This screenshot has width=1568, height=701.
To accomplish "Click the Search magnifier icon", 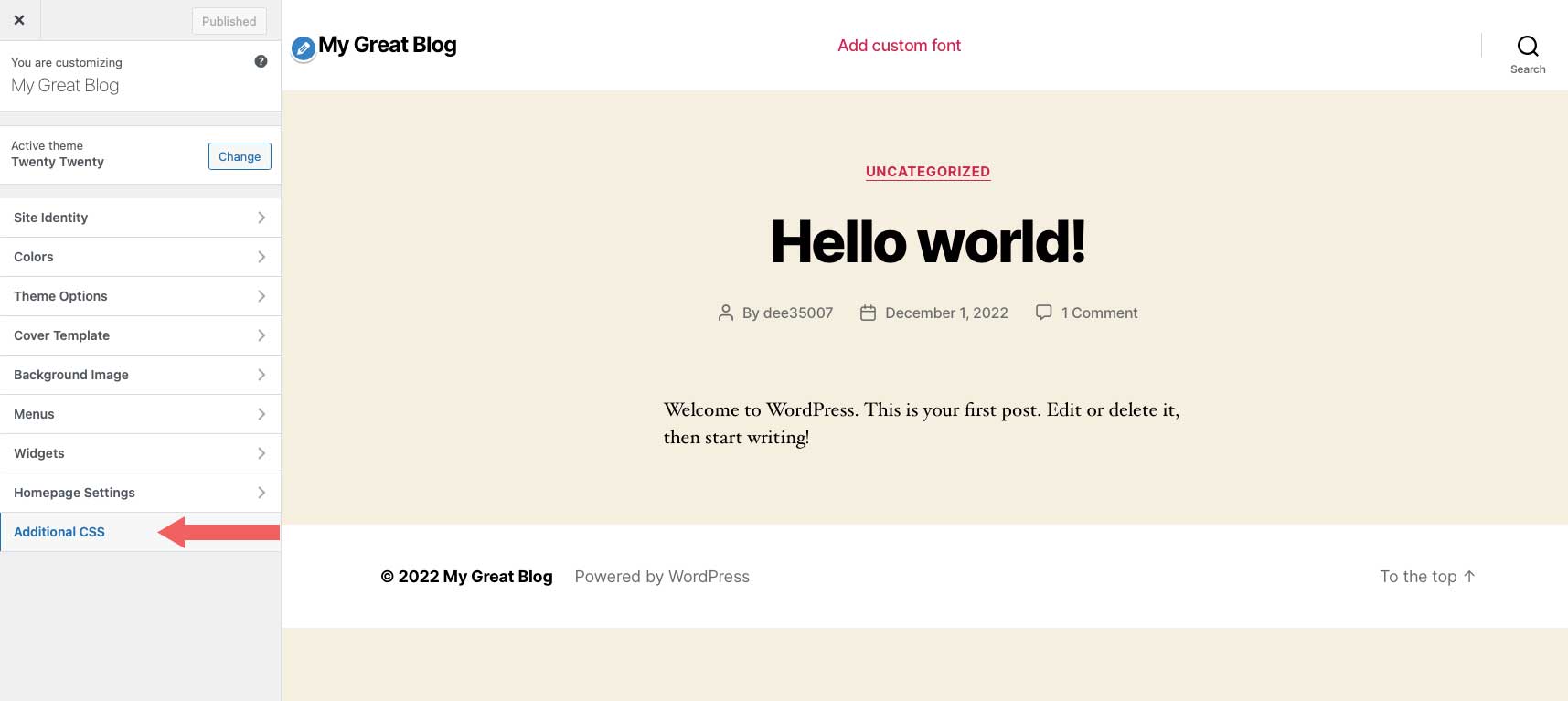I will (1527, 45).
